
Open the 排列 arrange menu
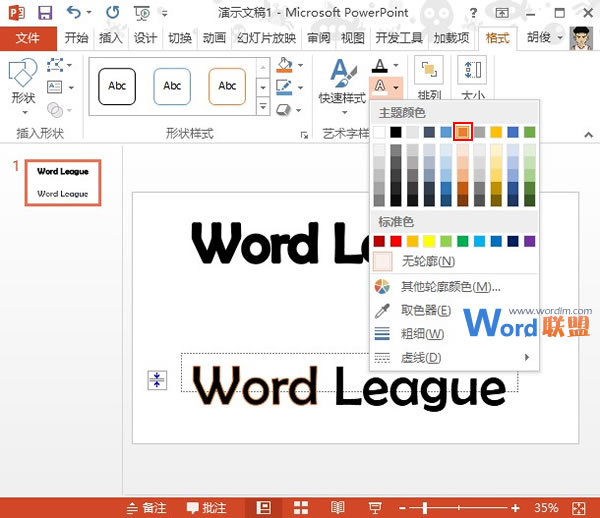pos(429,78)
